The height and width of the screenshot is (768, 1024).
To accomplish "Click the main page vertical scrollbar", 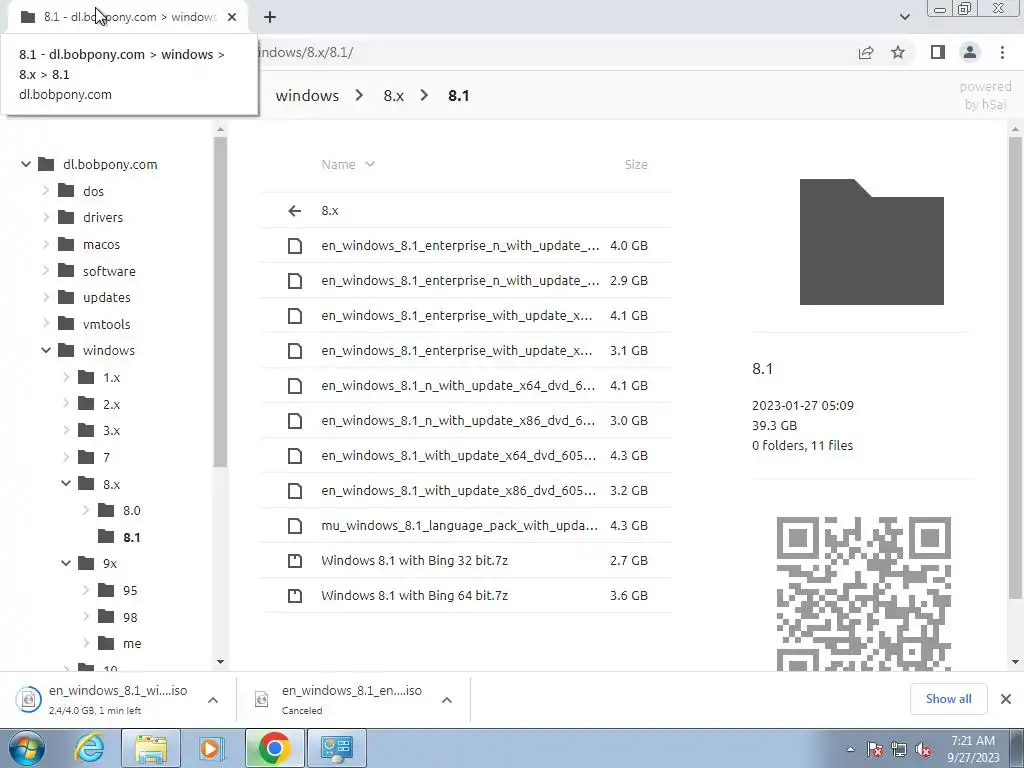I will pyautogui.click(x=1016, y=367).
